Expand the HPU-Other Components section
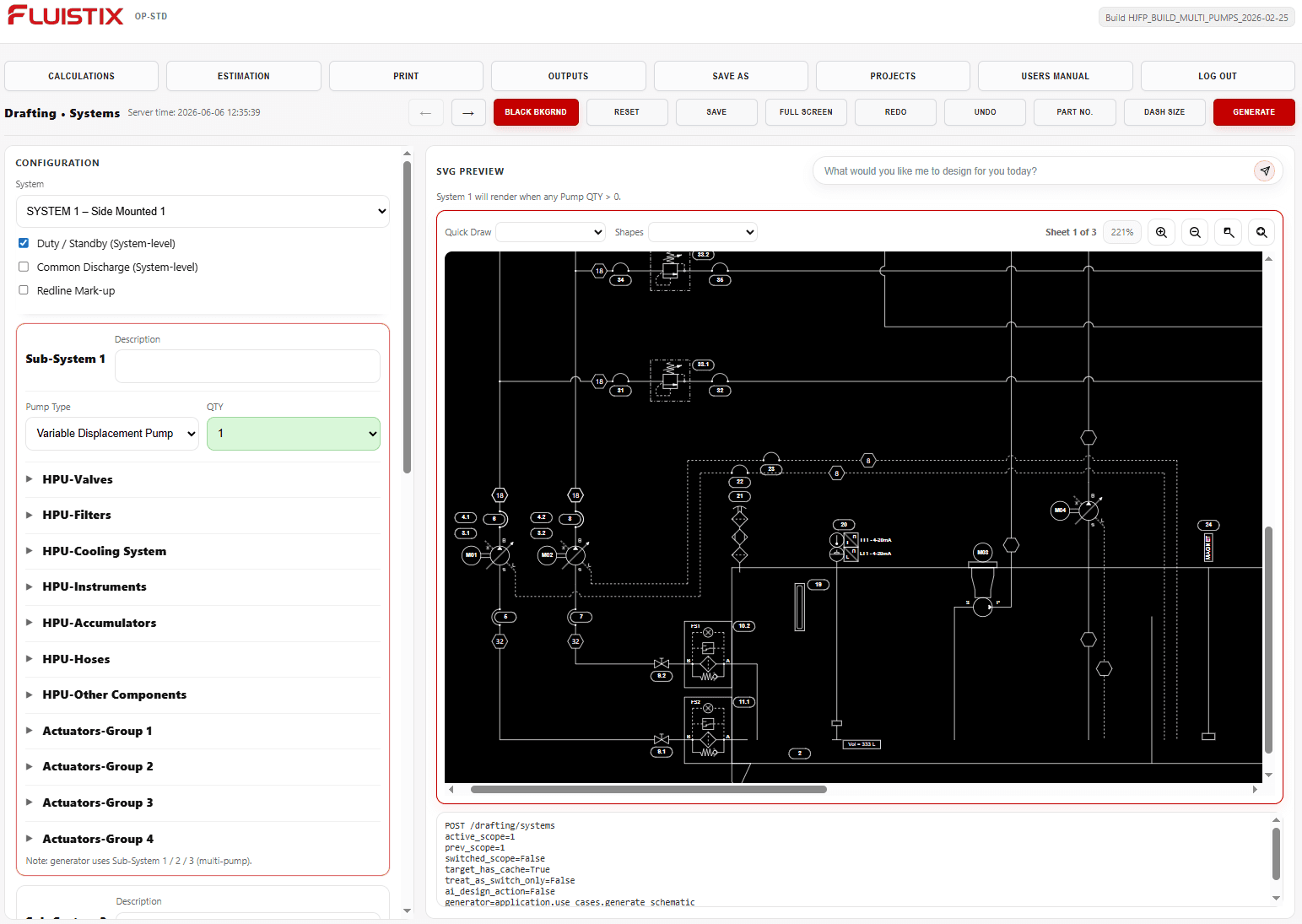The image size is (1302, 924). (114, 694)
